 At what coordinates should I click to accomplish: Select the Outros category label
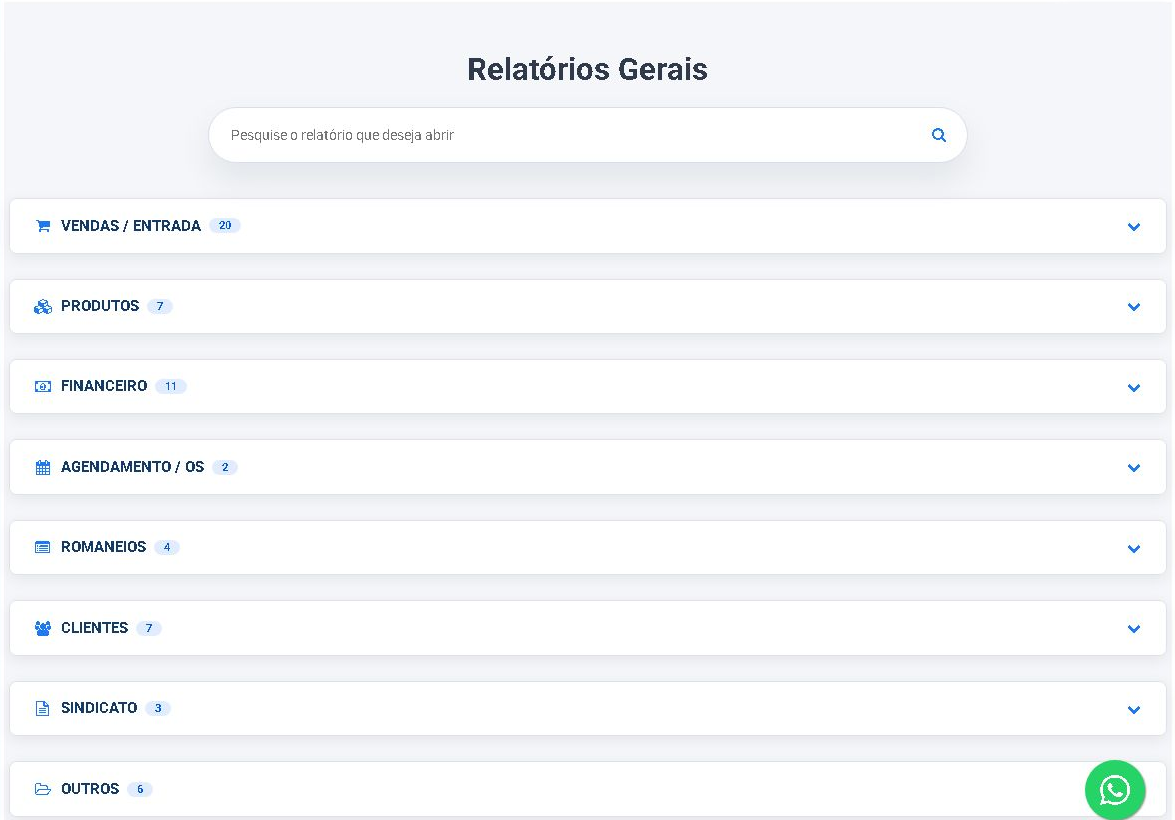[x=90, y=789]
